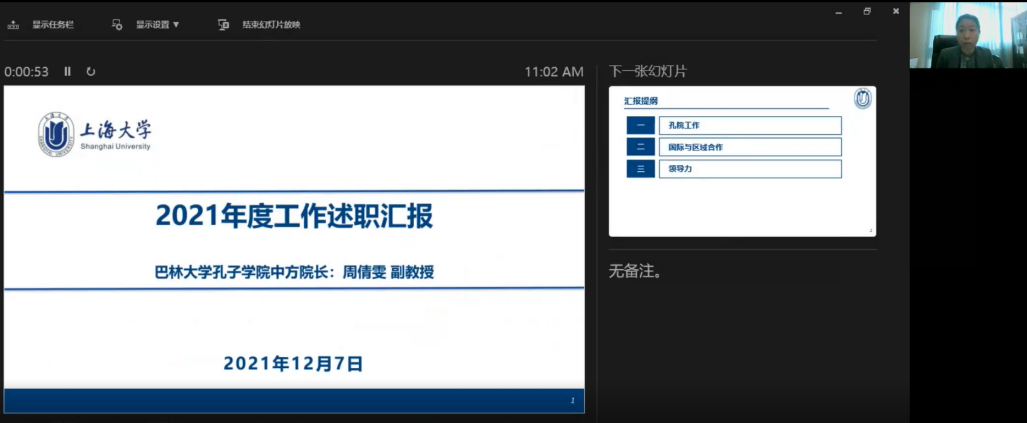Click the presenter webcam video tile

[968, 35]
